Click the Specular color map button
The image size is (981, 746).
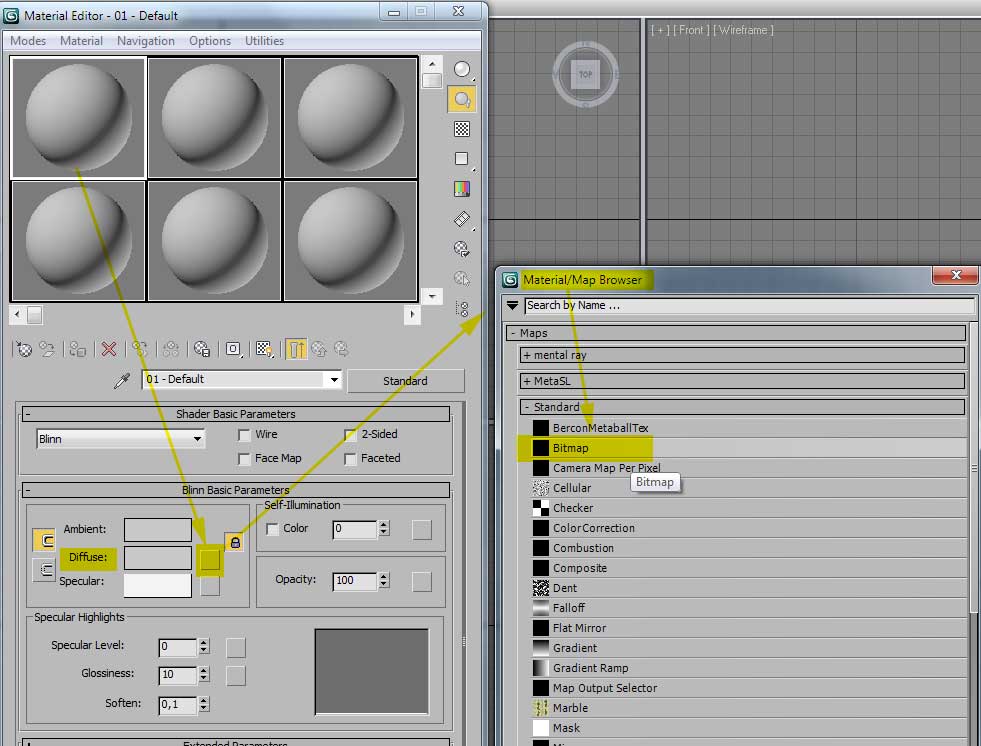click(210, 586)
